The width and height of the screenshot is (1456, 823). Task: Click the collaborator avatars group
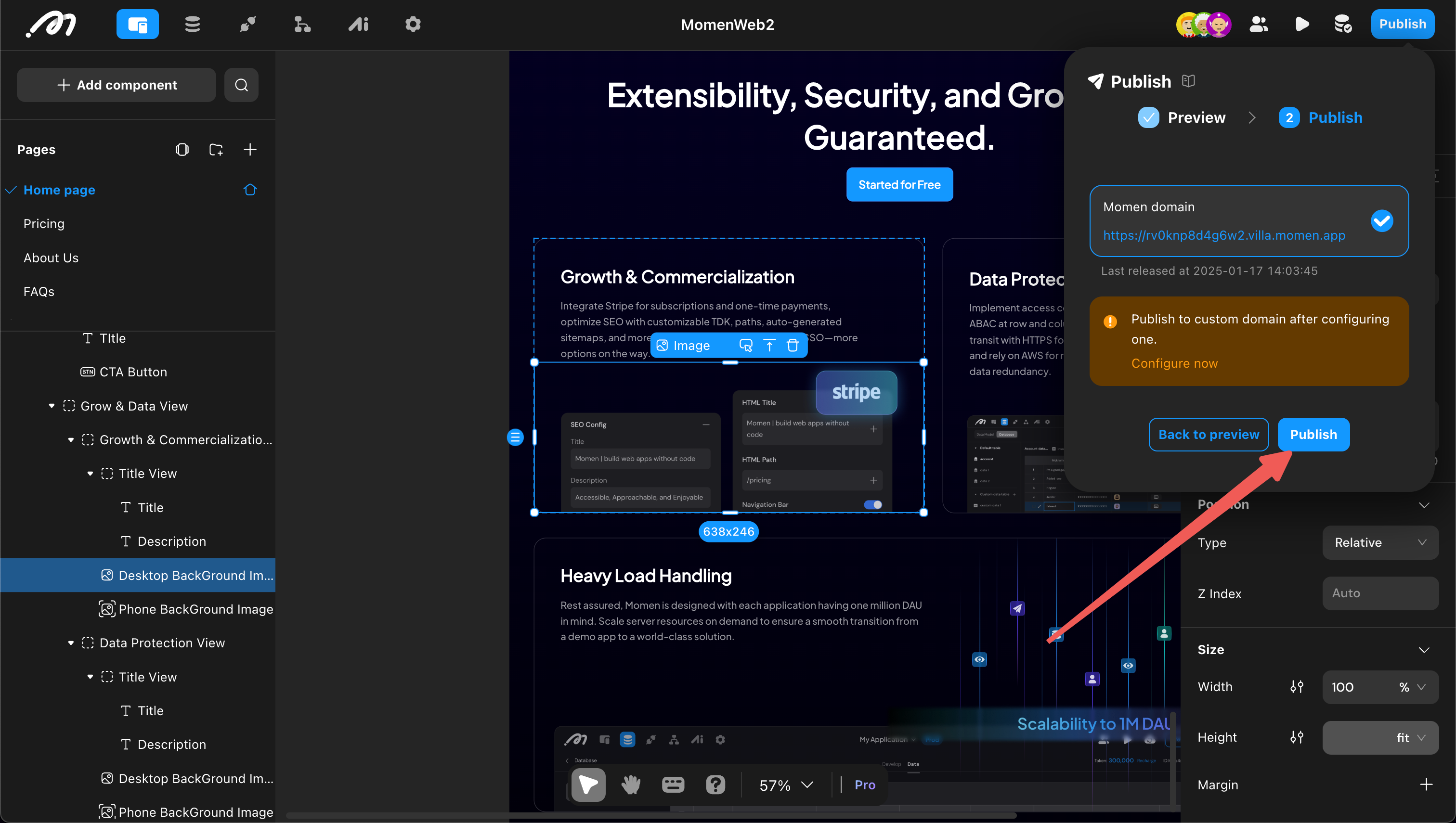pos(1204,25)
